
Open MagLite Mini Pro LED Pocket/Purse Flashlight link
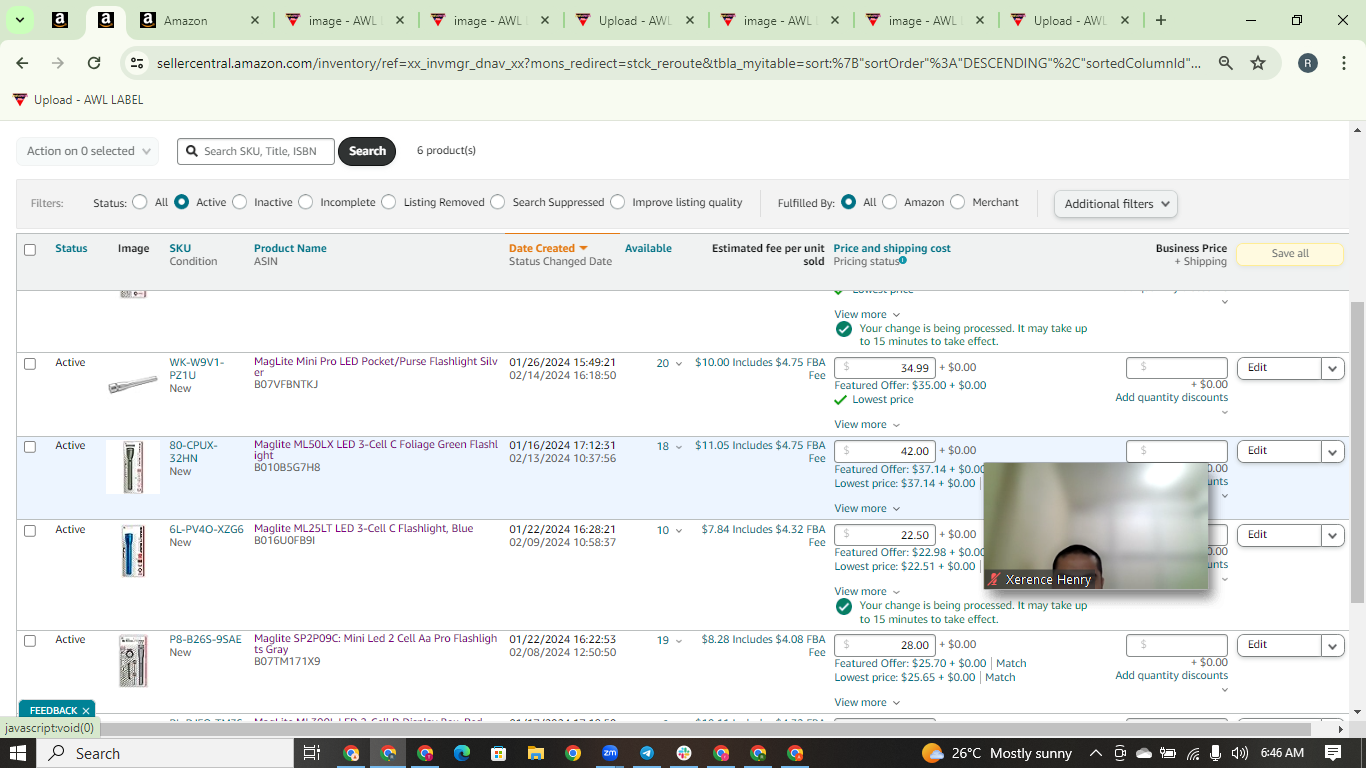(375, 367)
